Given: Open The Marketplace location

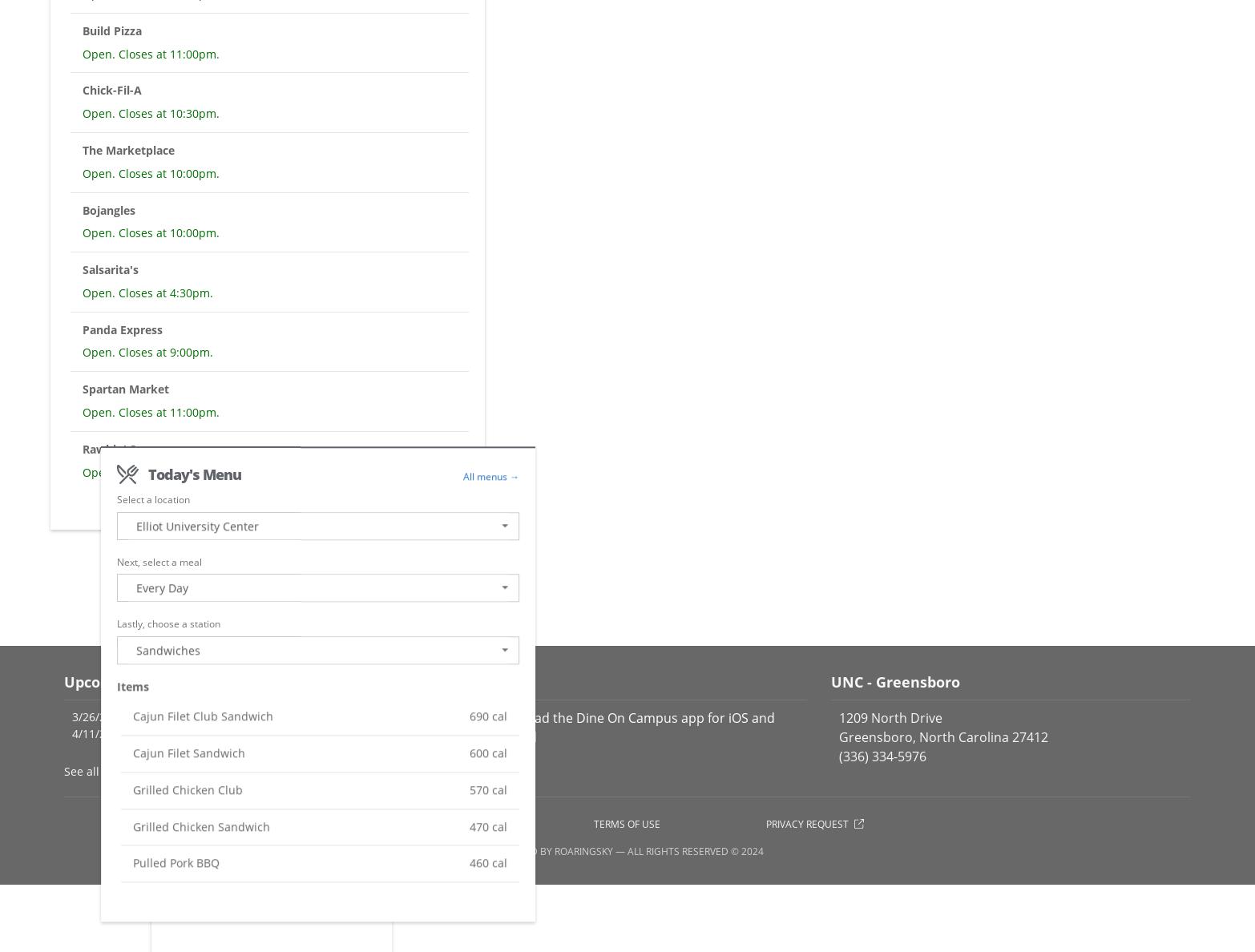Looking at the screenshot, I should point(128,151).
